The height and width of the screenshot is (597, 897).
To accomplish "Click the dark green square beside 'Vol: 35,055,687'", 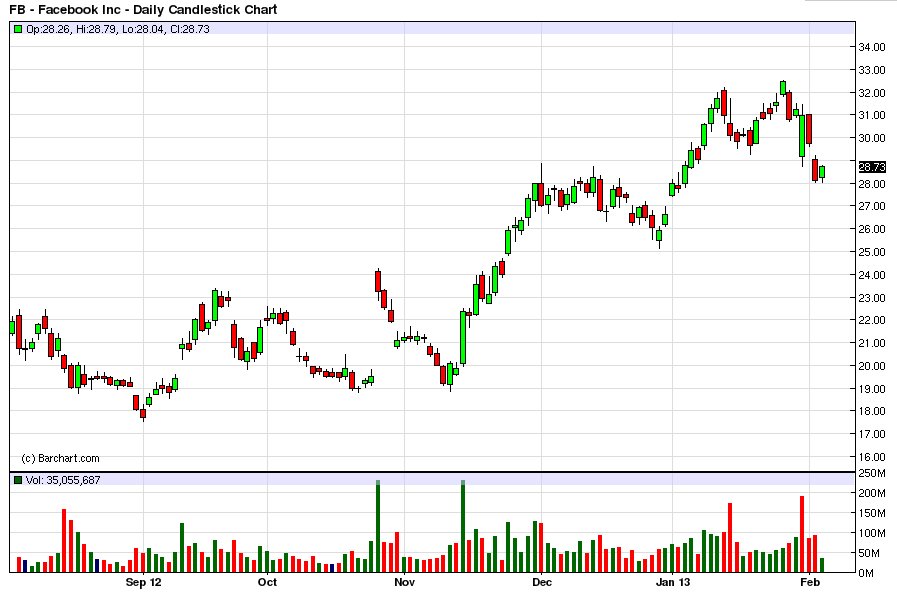I will point(18,480).
